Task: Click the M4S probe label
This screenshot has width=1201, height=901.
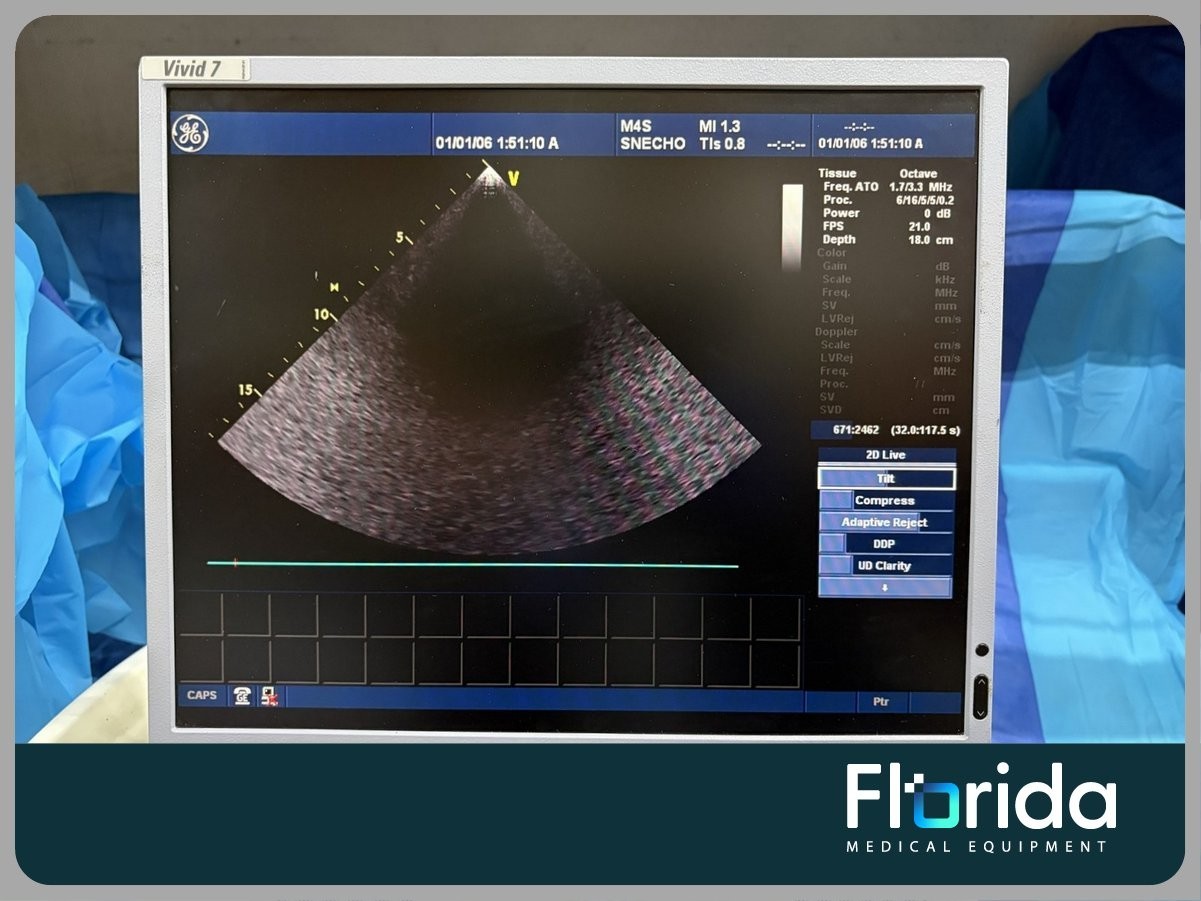Action: (x=635, y=127)
